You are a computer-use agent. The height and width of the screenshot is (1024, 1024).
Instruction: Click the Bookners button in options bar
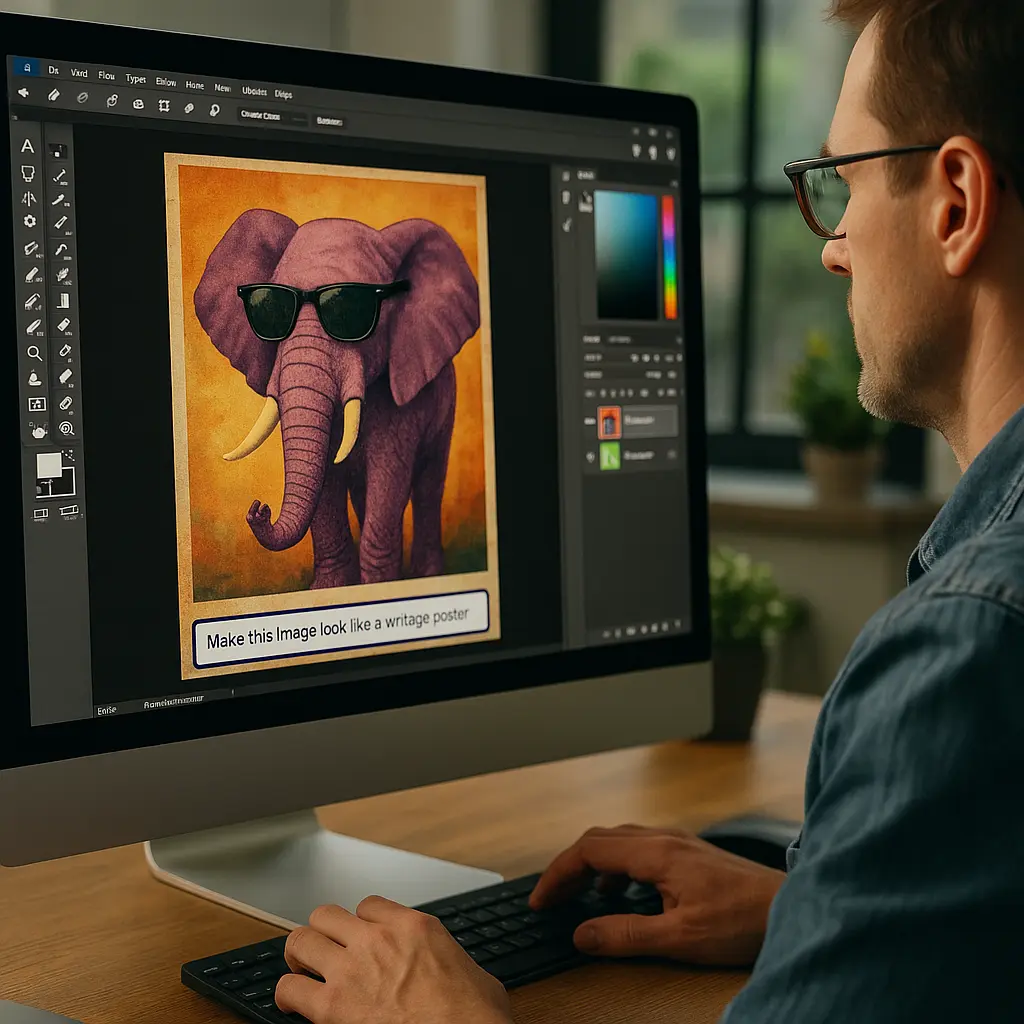(330, 121)
